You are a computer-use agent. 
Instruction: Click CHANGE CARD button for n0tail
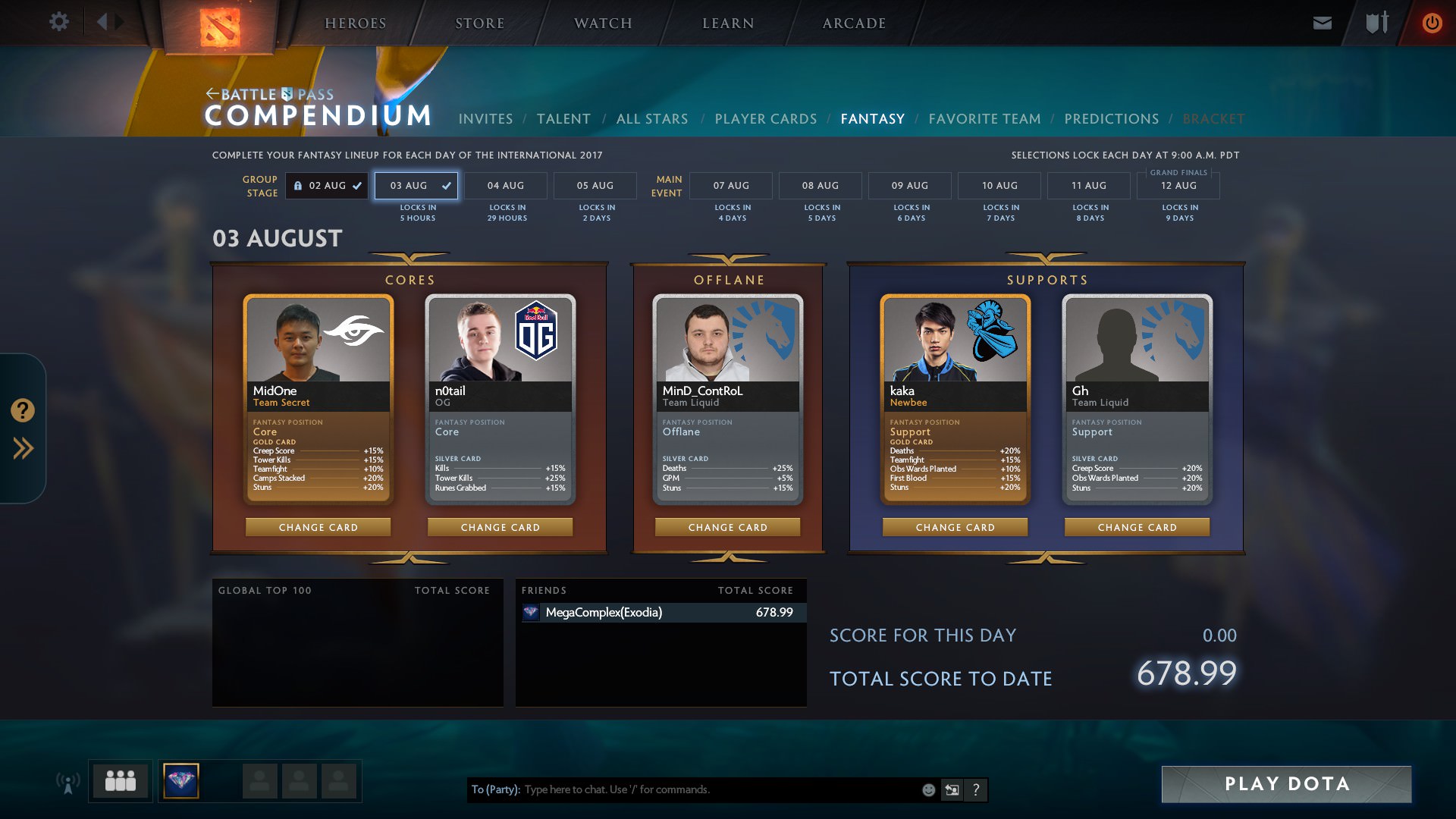[x=500, y=527]
